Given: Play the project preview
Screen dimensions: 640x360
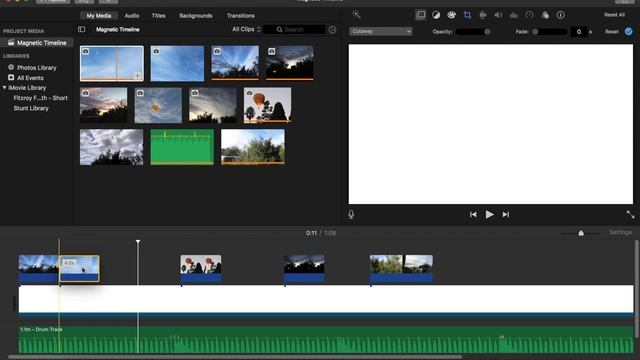Looking at the screenshot, I should (x=489, y=214).
